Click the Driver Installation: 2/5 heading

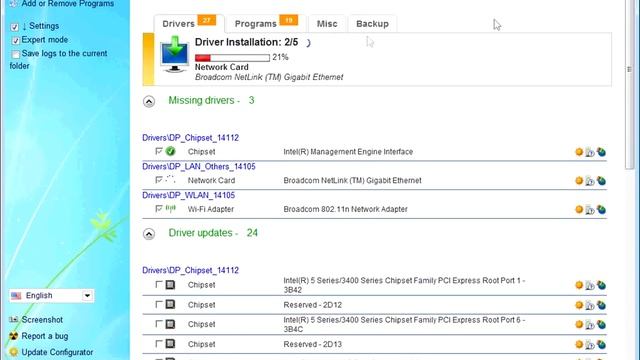(247, 42)
